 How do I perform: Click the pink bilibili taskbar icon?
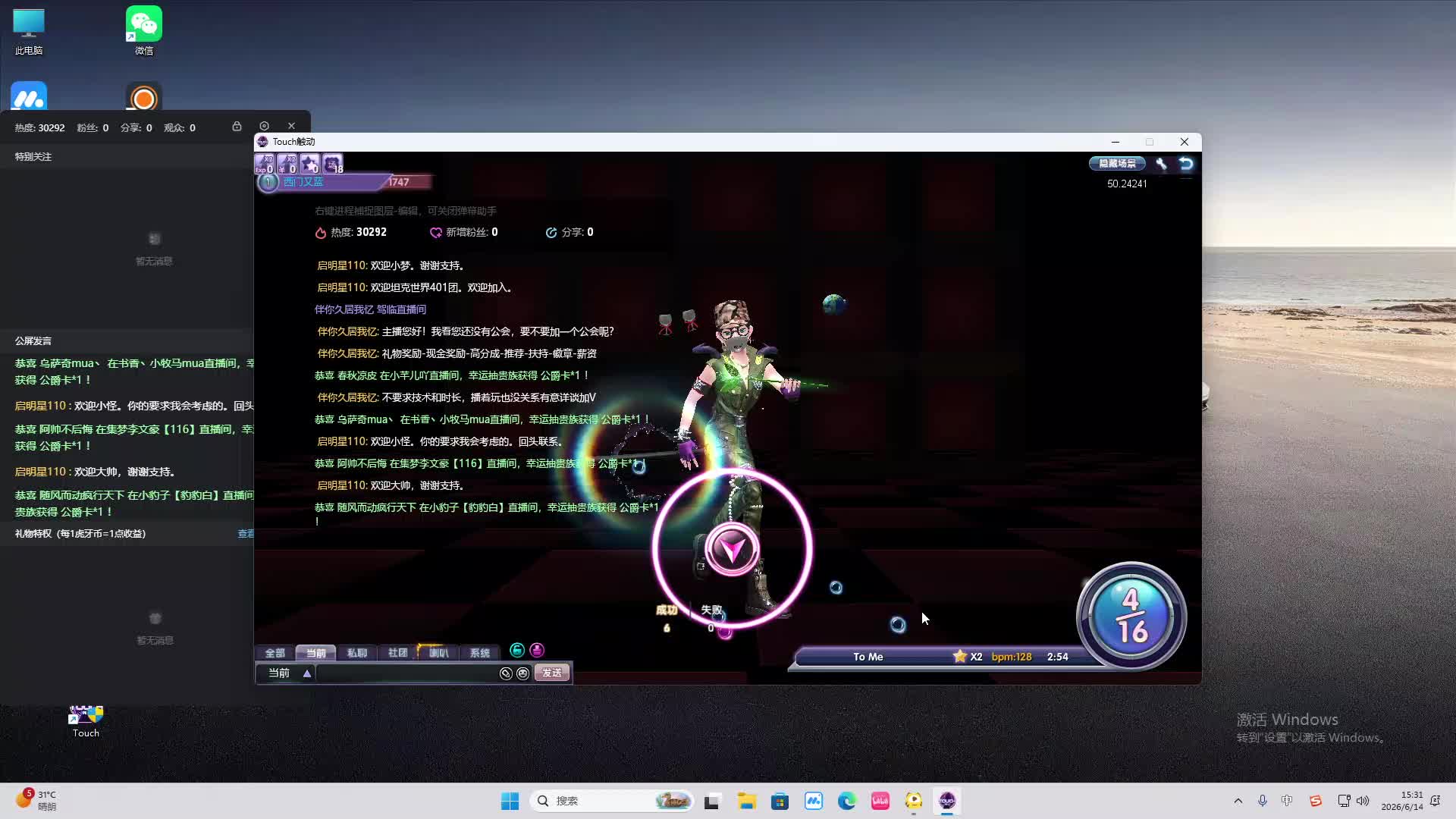pos(880,801)
